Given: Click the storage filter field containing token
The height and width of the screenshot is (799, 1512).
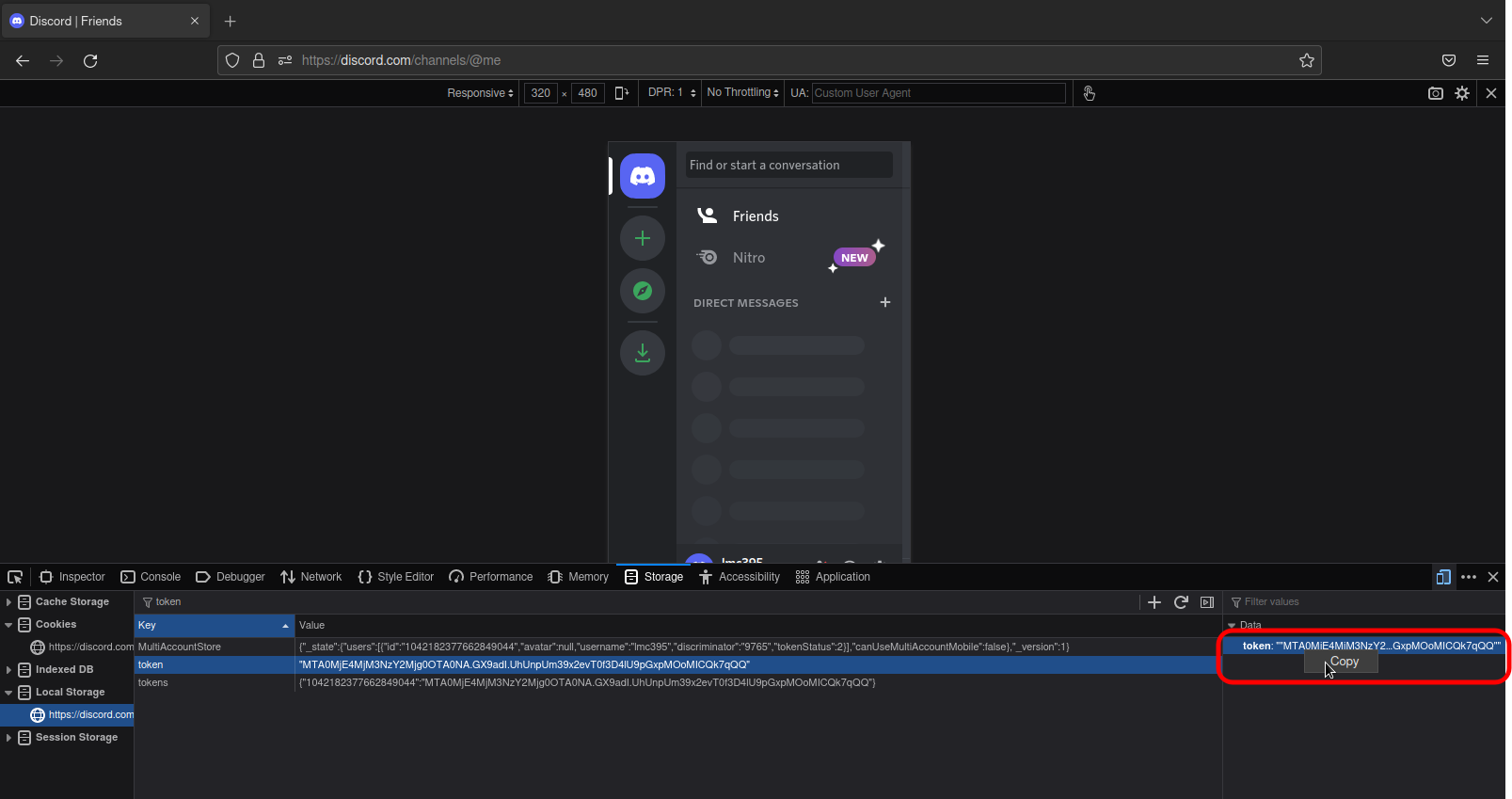Looking at the screenshot, I should [x=637, y=602].
